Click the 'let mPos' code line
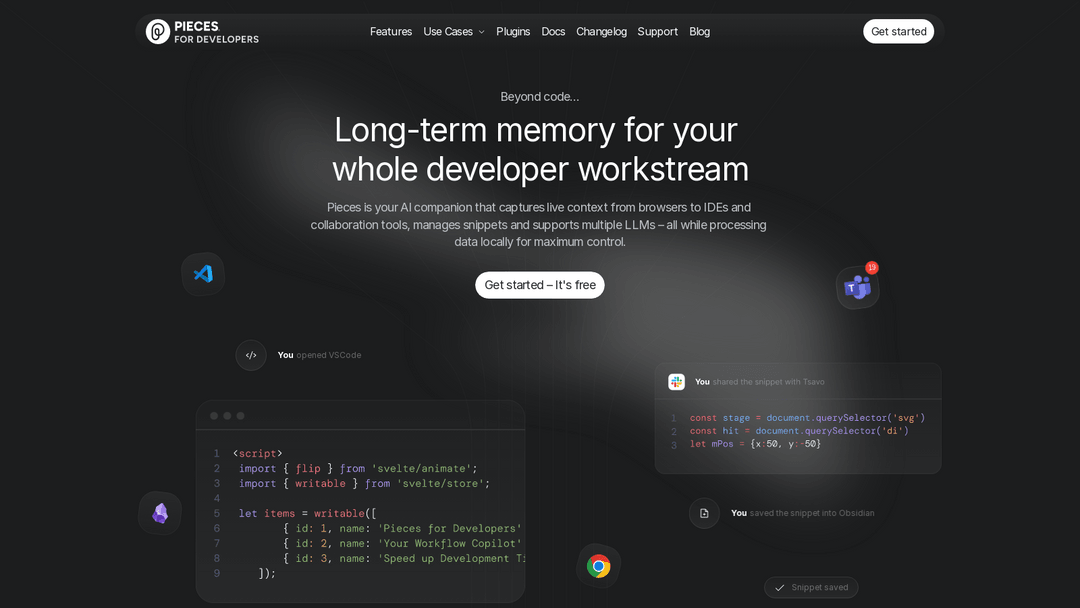The width and height of the screenshot is (1080, 608). click(x=755, y=444)
